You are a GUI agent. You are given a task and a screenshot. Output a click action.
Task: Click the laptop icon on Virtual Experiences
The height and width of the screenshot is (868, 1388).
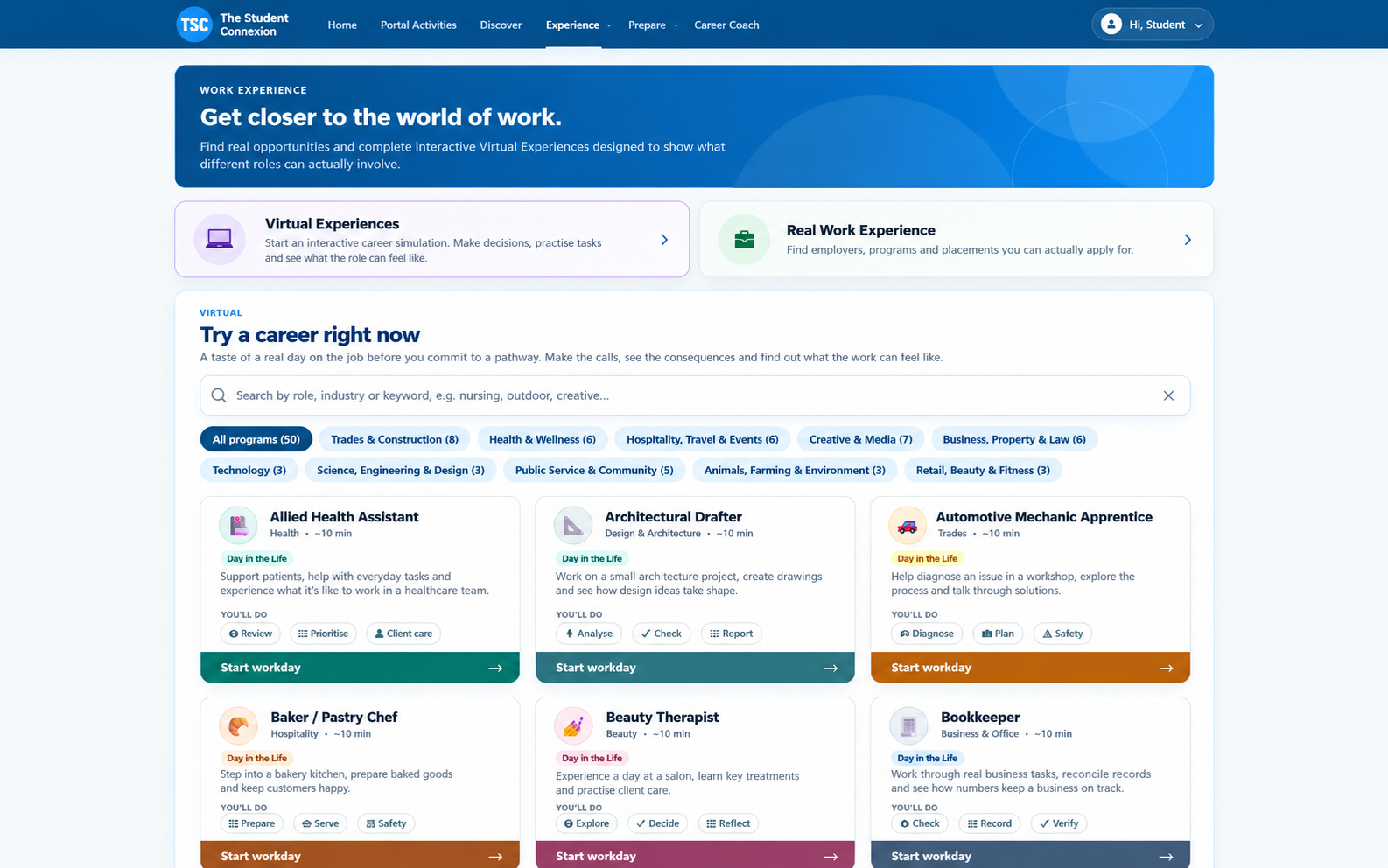point(220,239)
